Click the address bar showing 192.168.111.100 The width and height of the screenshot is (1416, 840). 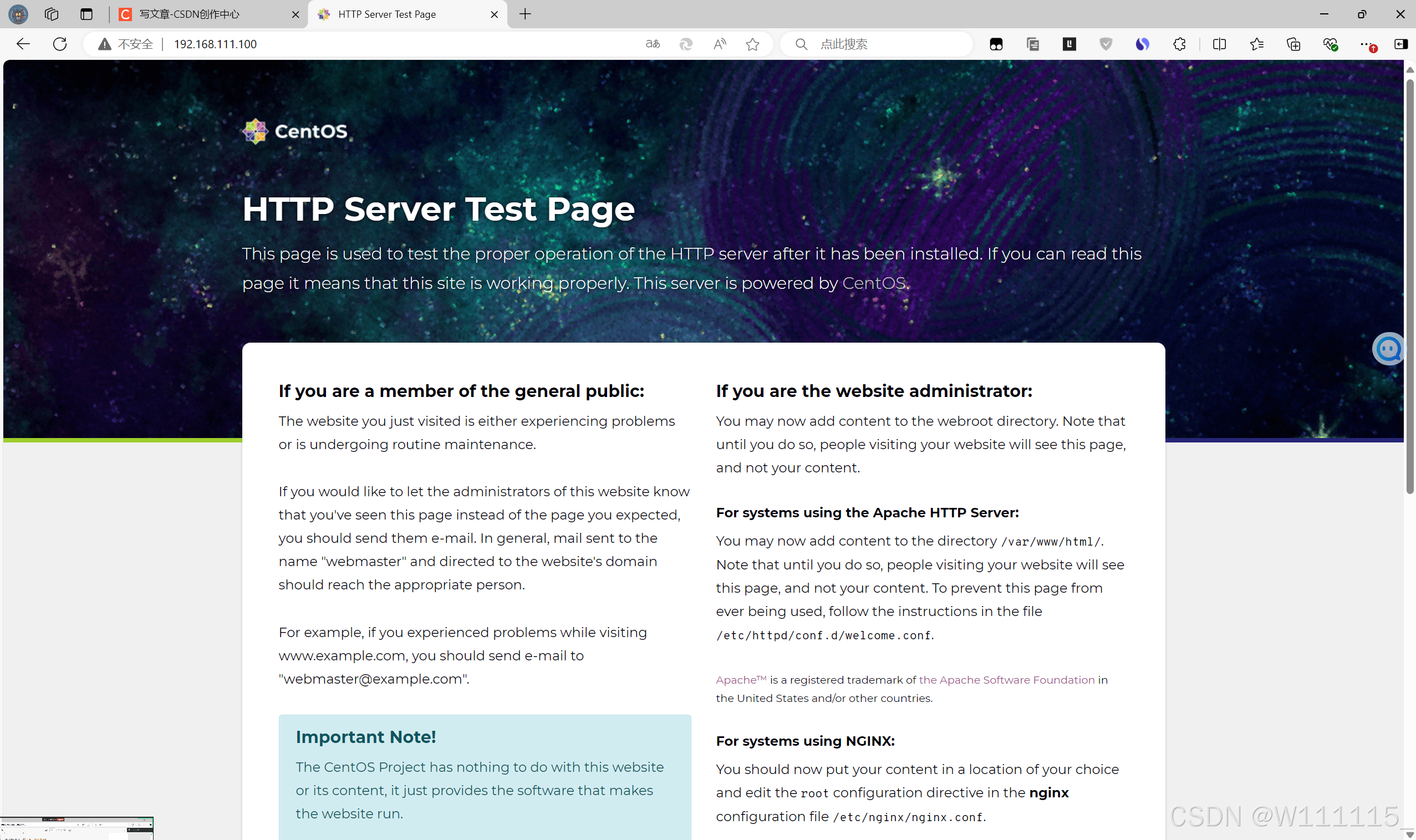pyautogui.click(x=215, y=44)
